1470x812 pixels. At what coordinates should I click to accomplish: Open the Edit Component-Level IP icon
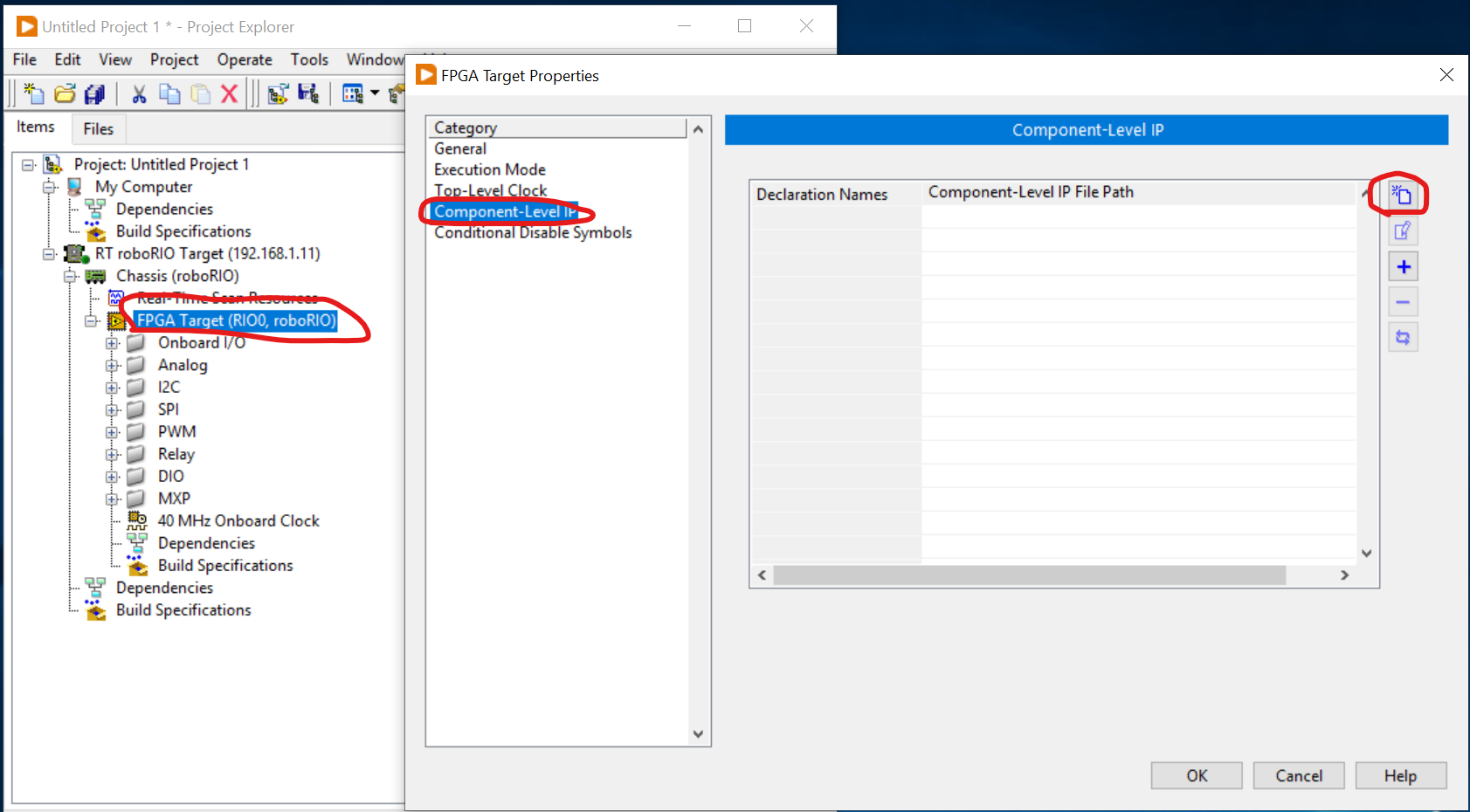[1403, 231]
